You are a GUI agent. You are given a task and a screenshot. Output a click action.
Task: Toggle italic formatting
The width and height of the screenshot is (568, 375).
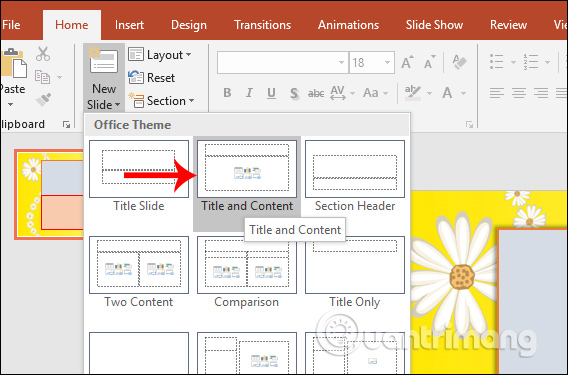tap(249, 93)
